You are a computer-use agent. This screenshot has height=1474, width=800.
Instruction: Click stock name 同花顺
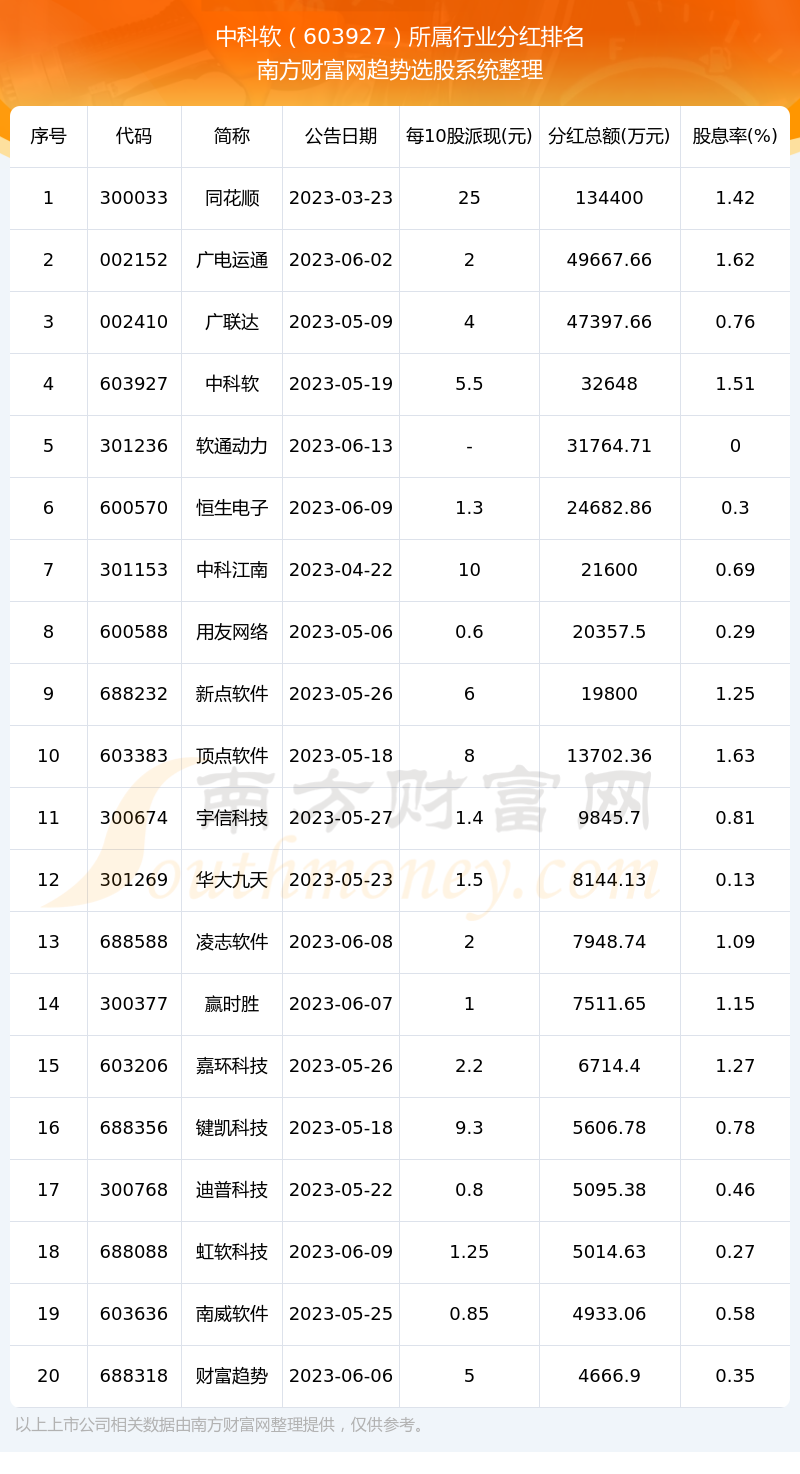[x=232, y=198]
